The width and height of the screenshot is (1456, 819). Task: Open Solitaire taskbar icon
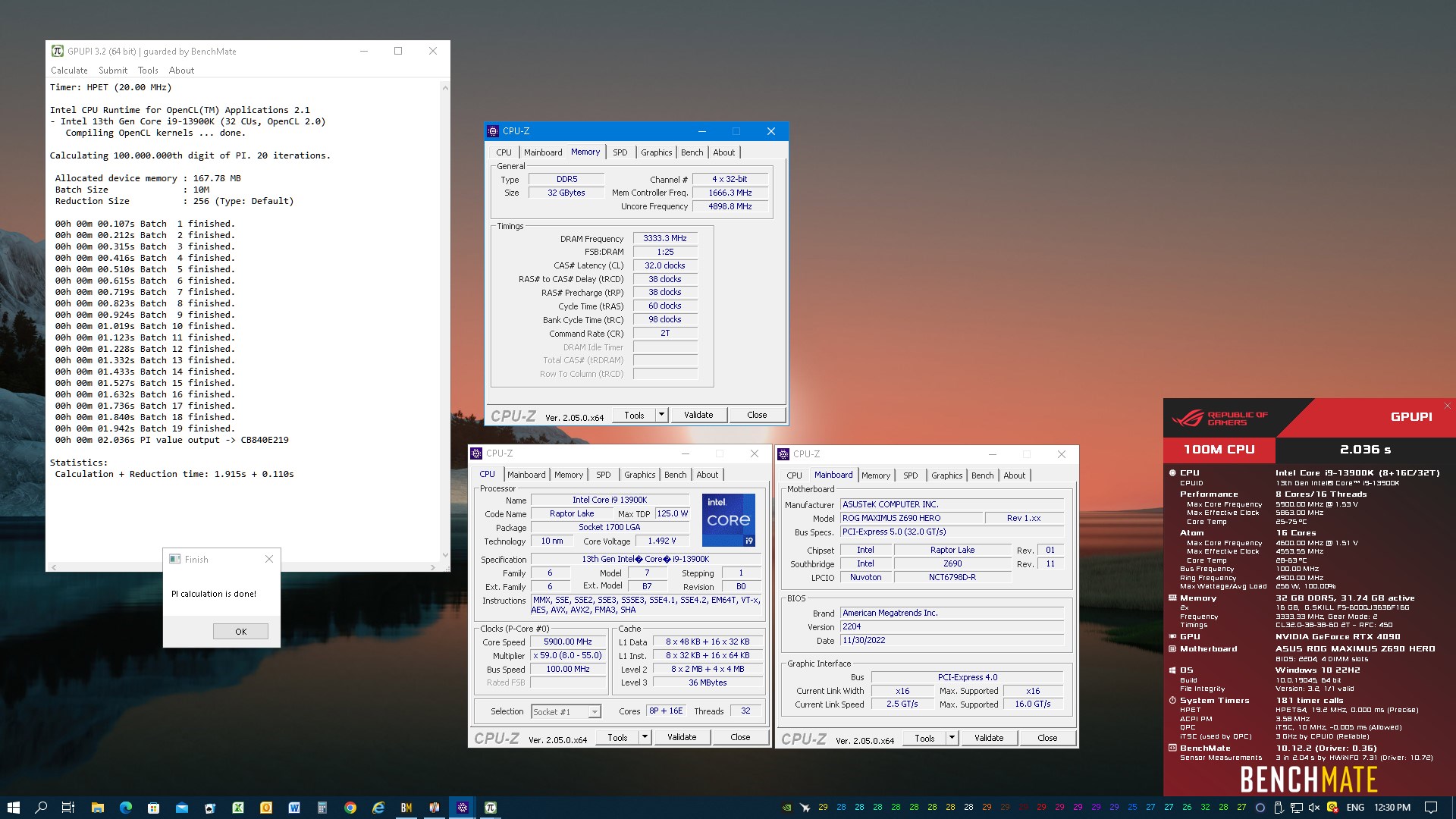[x=209, y=807]
